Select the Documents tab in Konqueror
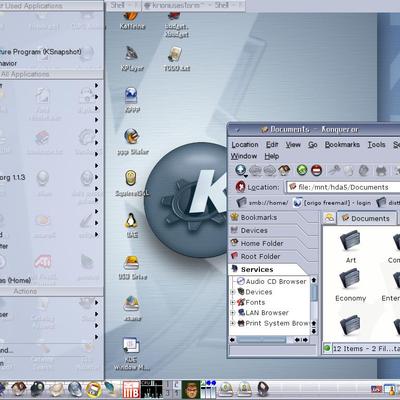400x400 pixels. (367, 218)
